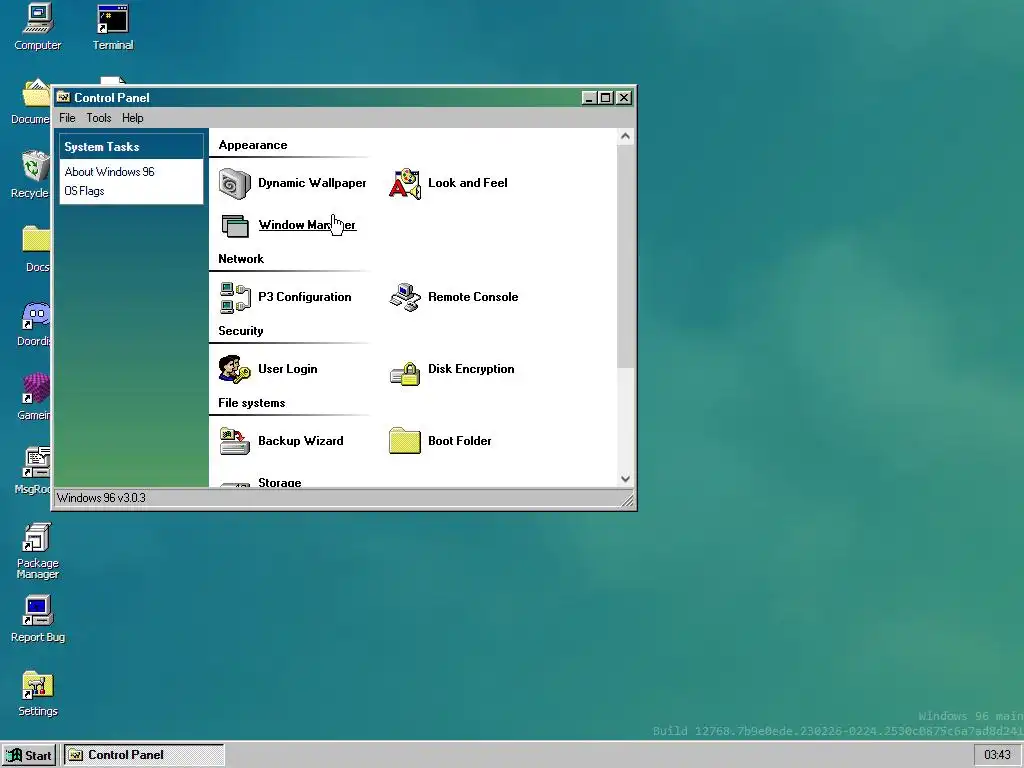Click the Storage item label
Screen dimensions: 1024x768
[280, 483]
